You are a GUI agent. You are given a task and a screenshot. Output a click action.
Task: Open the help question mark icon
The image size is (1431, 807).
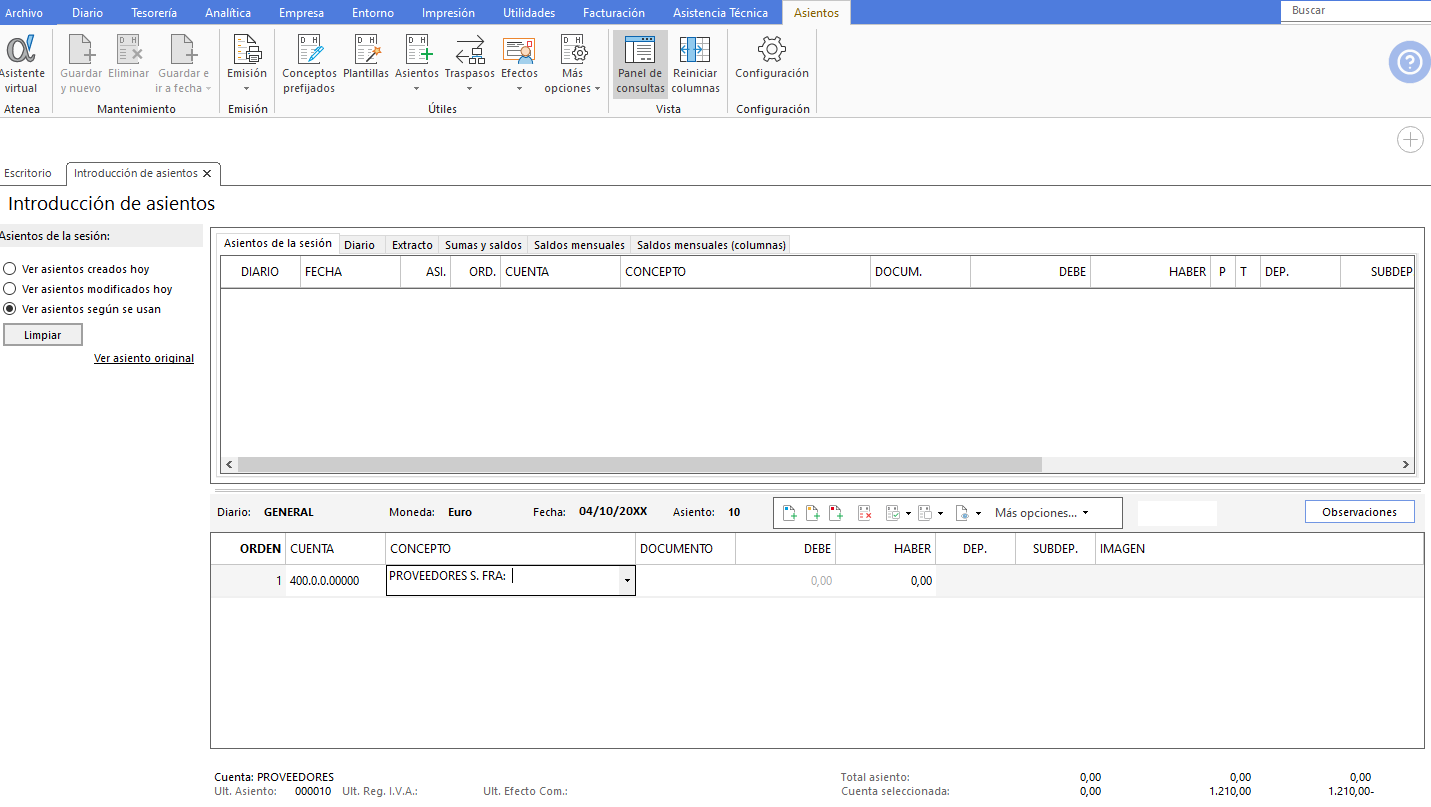coord(1409,62)
